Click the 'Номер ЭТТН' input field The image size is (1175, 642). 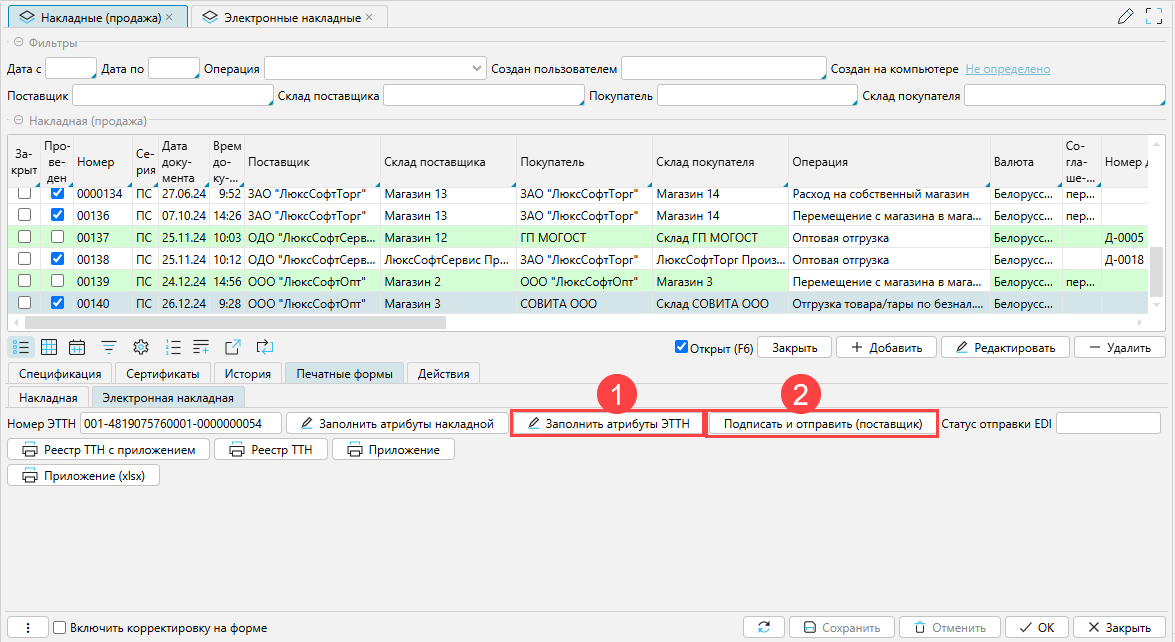click(181, 424)
